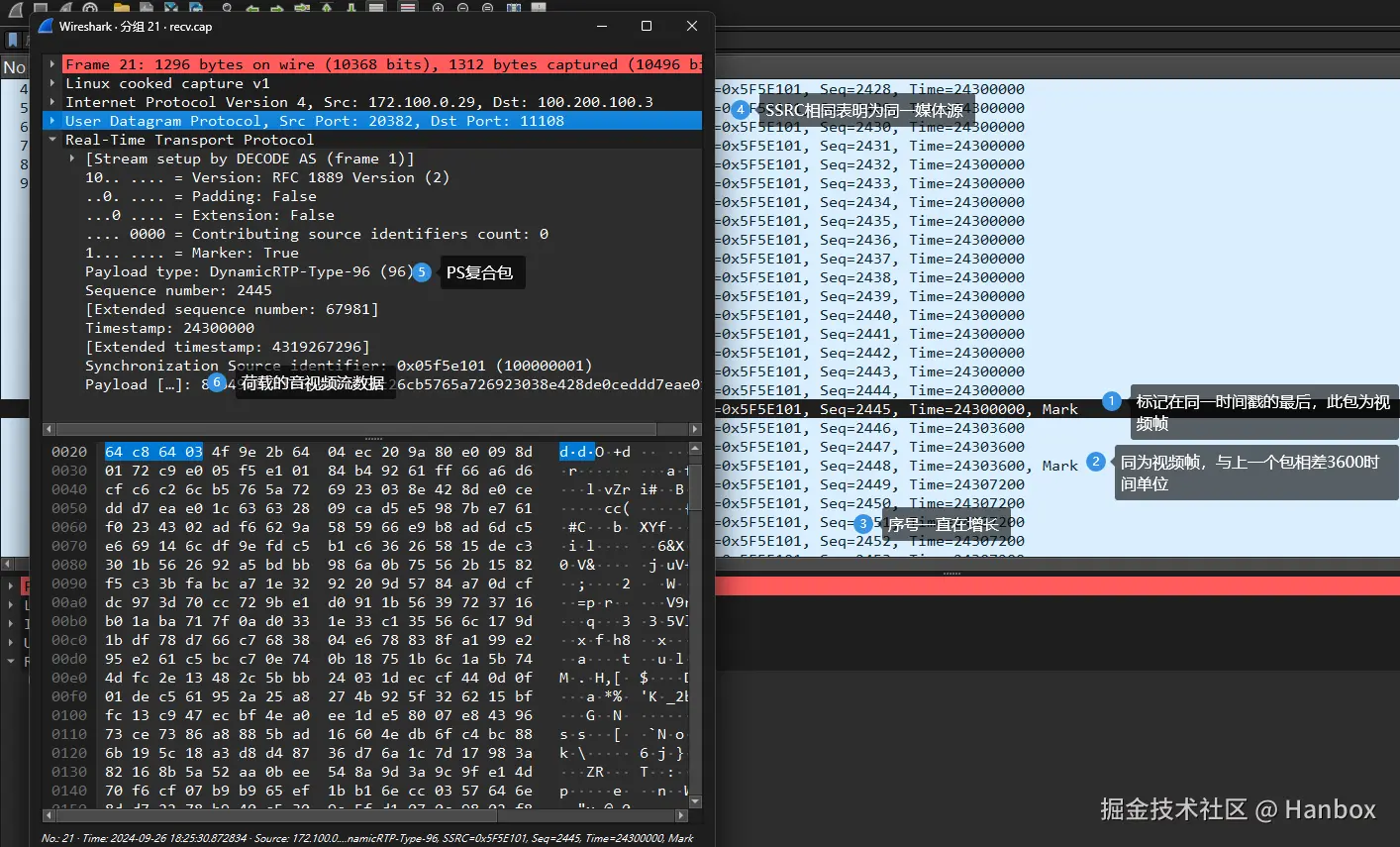This screenshot has width=1400, height=847.
Task: Toggle packet colorization toolbar icon
Action: (408, 7)
